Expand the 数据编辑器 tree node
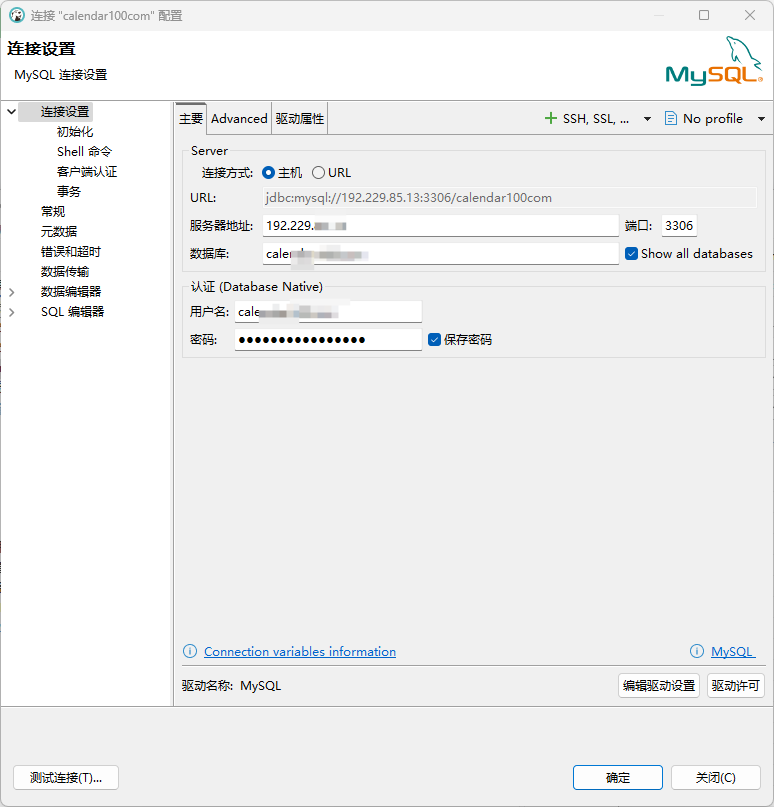Image resolution: width=774 pixels, height=807 pixels. pyautogui.click(x=12, y=292)
